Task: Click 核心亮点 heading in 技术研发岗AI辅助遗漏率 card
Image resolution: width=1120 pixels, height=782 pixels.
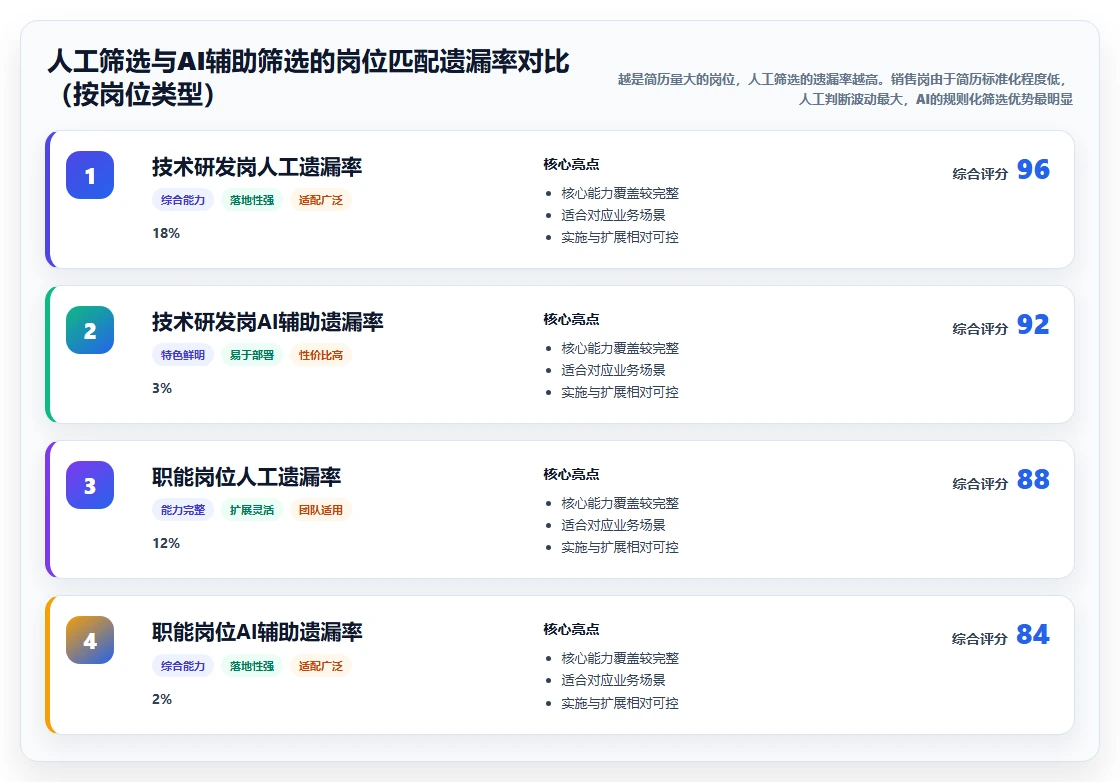Action: click(571, 319)
